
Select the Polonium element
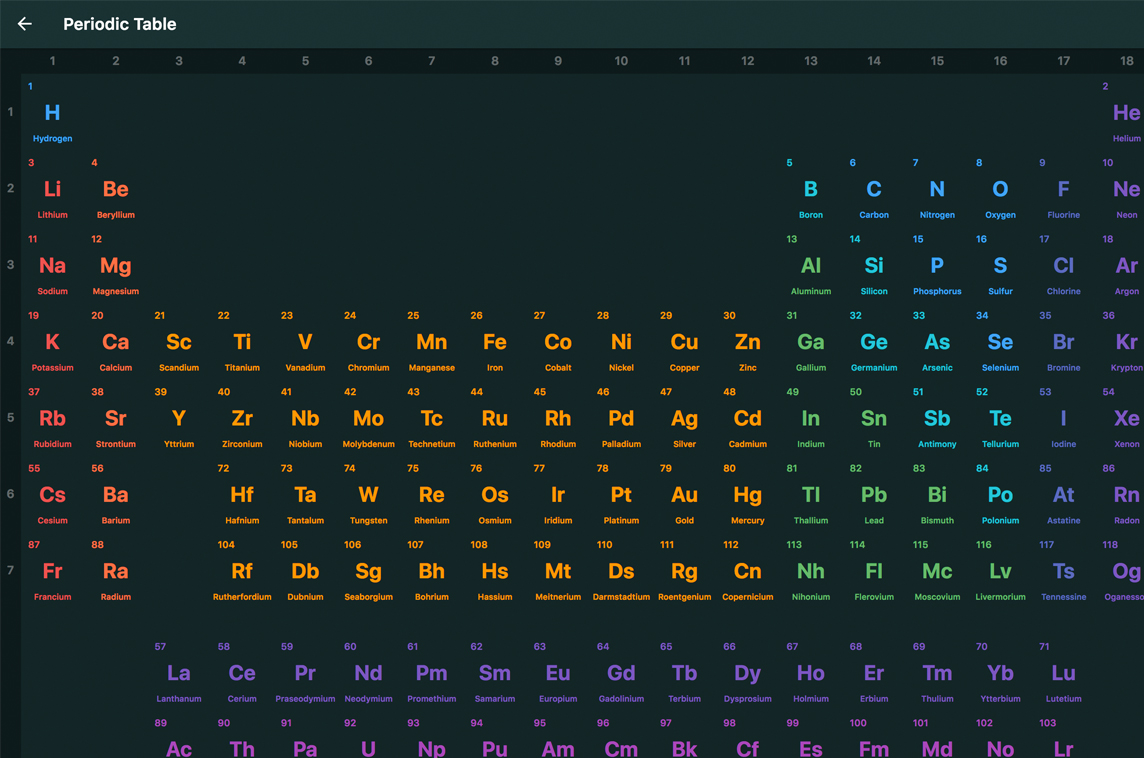1000,495
